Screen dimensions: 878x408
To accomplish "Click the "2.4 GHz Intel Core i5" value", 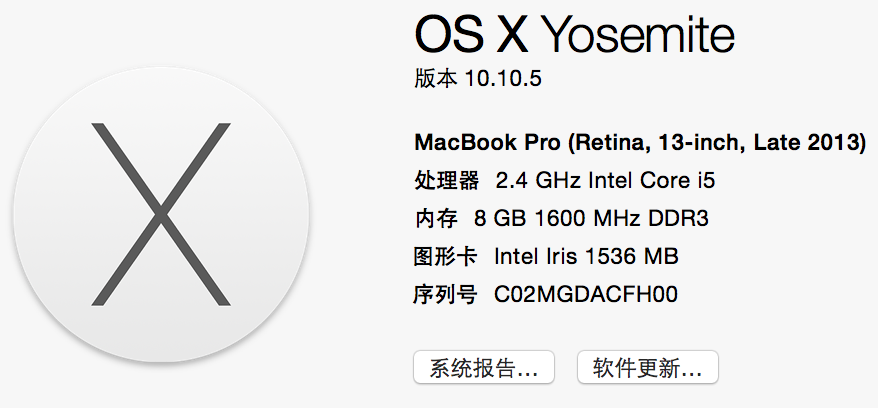I will (x=606, y=181).
